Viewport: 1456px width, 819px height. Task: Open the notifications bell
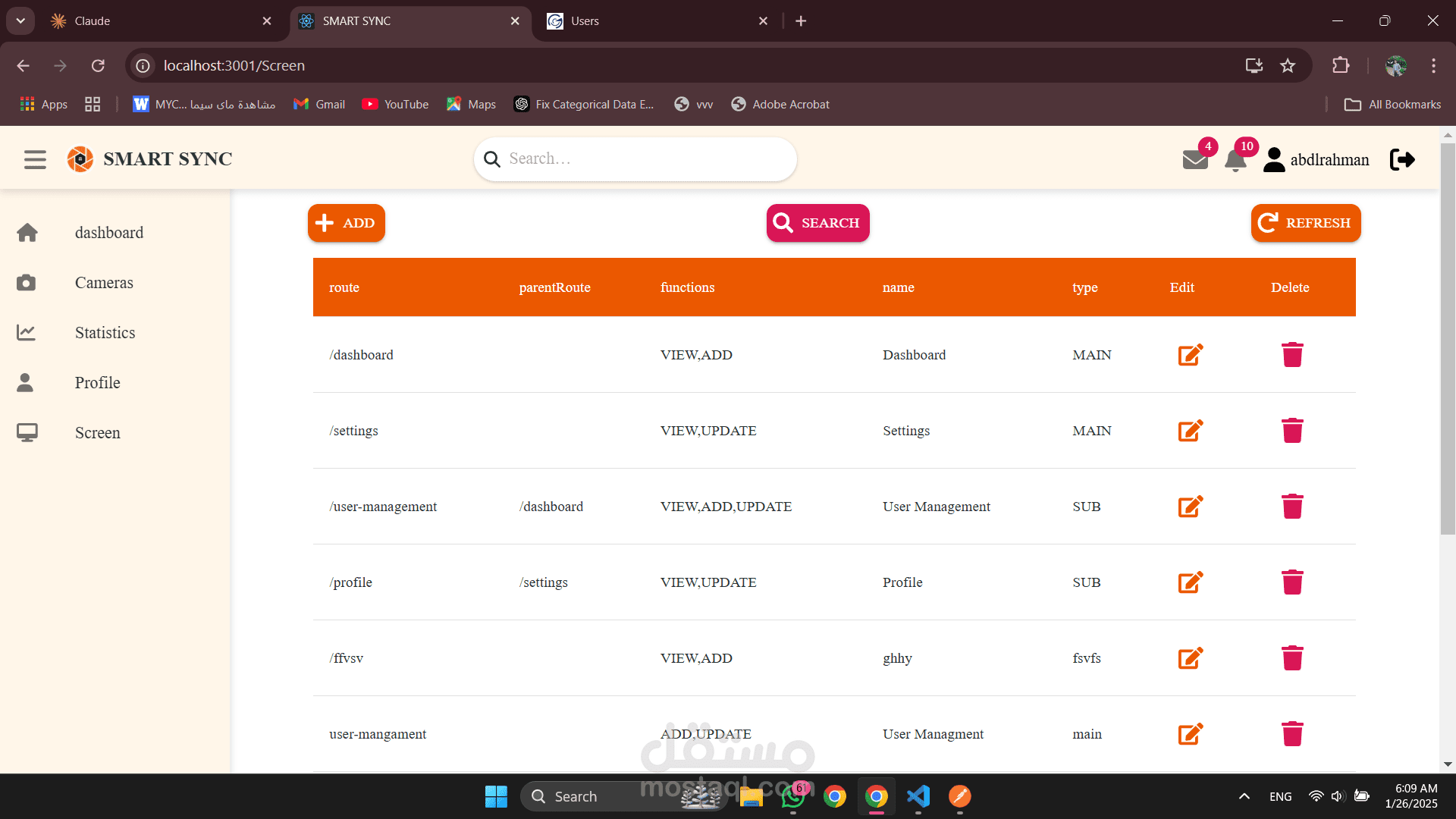point(1235,160)
